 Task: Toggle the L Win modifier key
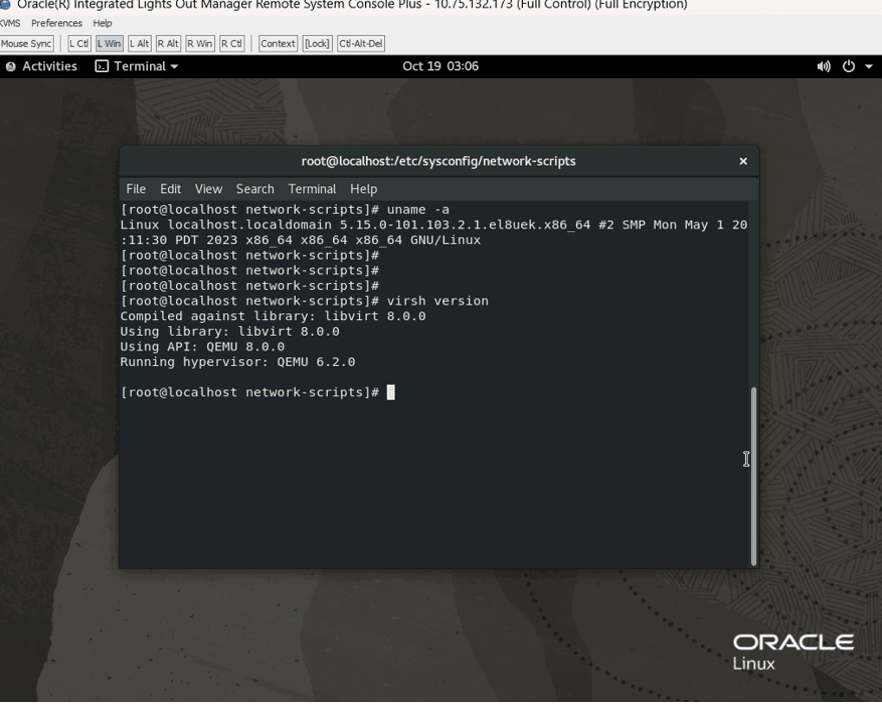(x=109, y=43)
